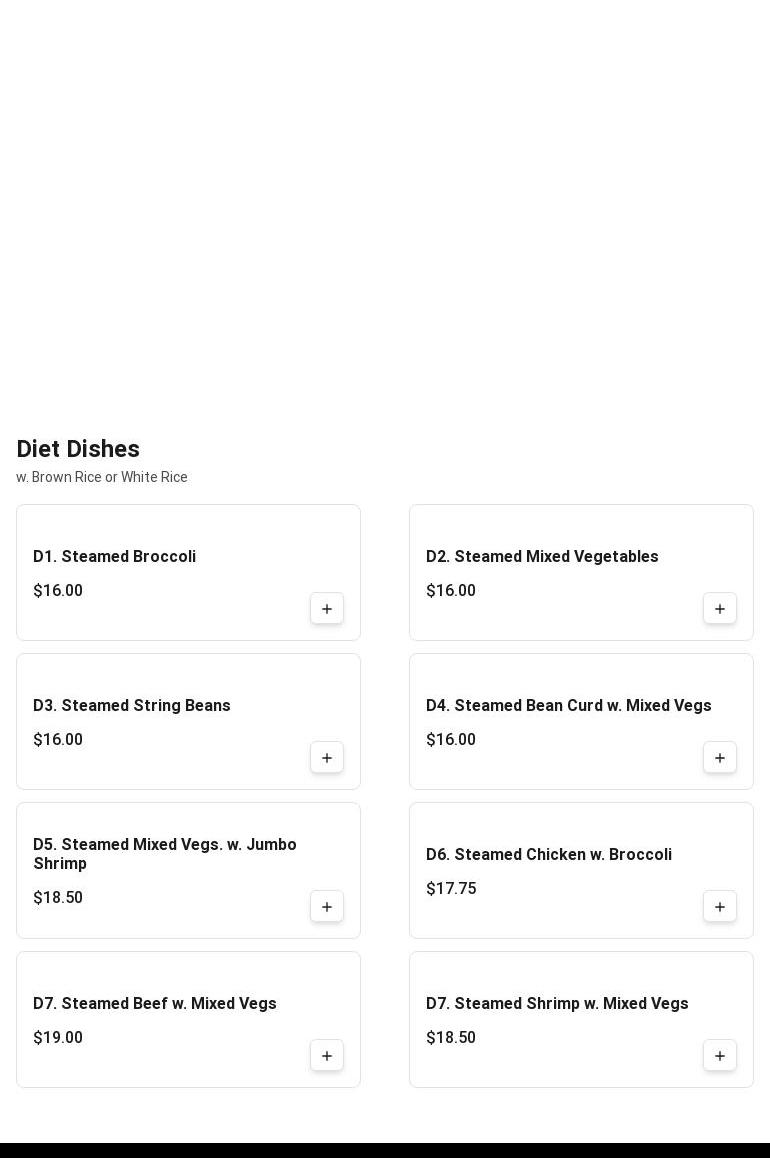Add Steamed Chicken w. Broccoli via plus

720,907
